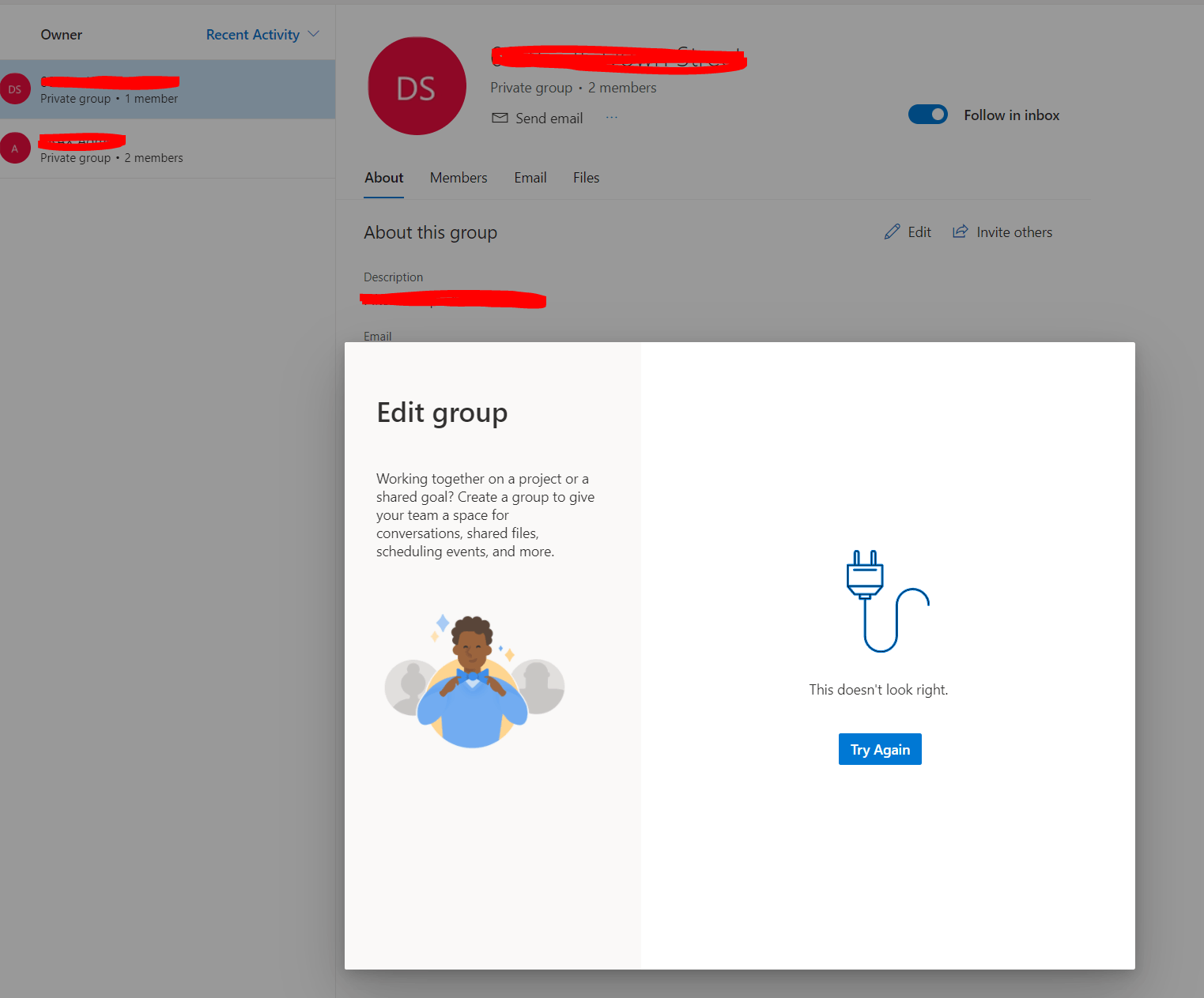
Task: Switch to the Email tab
Action: (530, 178)
